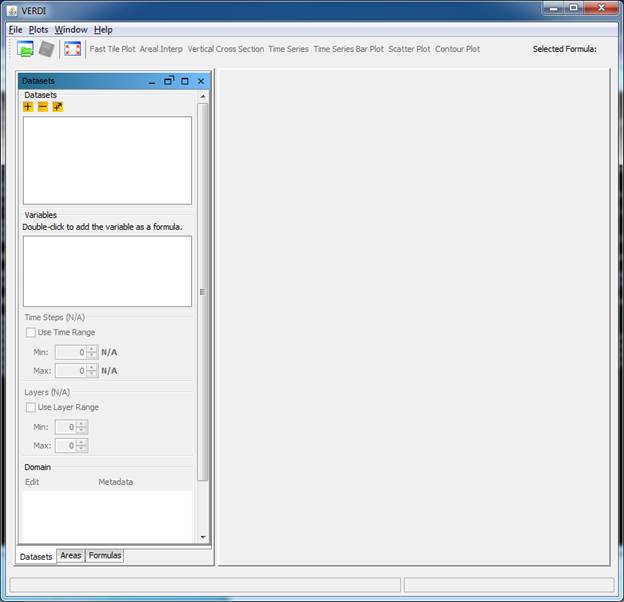The image size is (624, 602).
Task: Add a dataset with the yellow plus icon
Action: click(x=28, y=107)
